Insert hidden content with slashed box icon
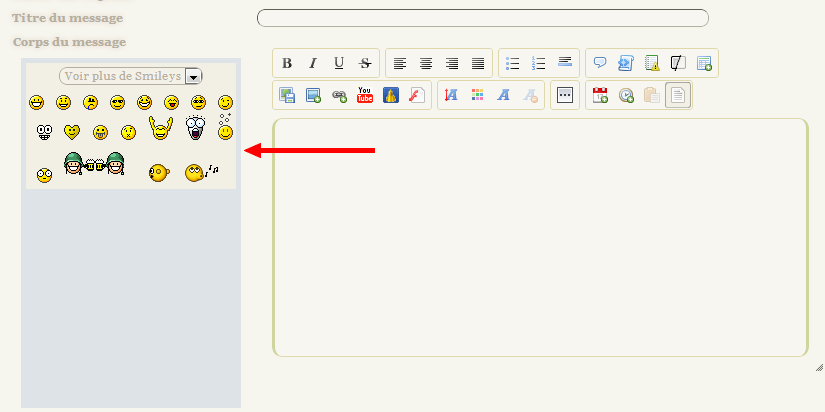Image resolution: width=825 pixels, height=412 pixels. coord(678,64)
